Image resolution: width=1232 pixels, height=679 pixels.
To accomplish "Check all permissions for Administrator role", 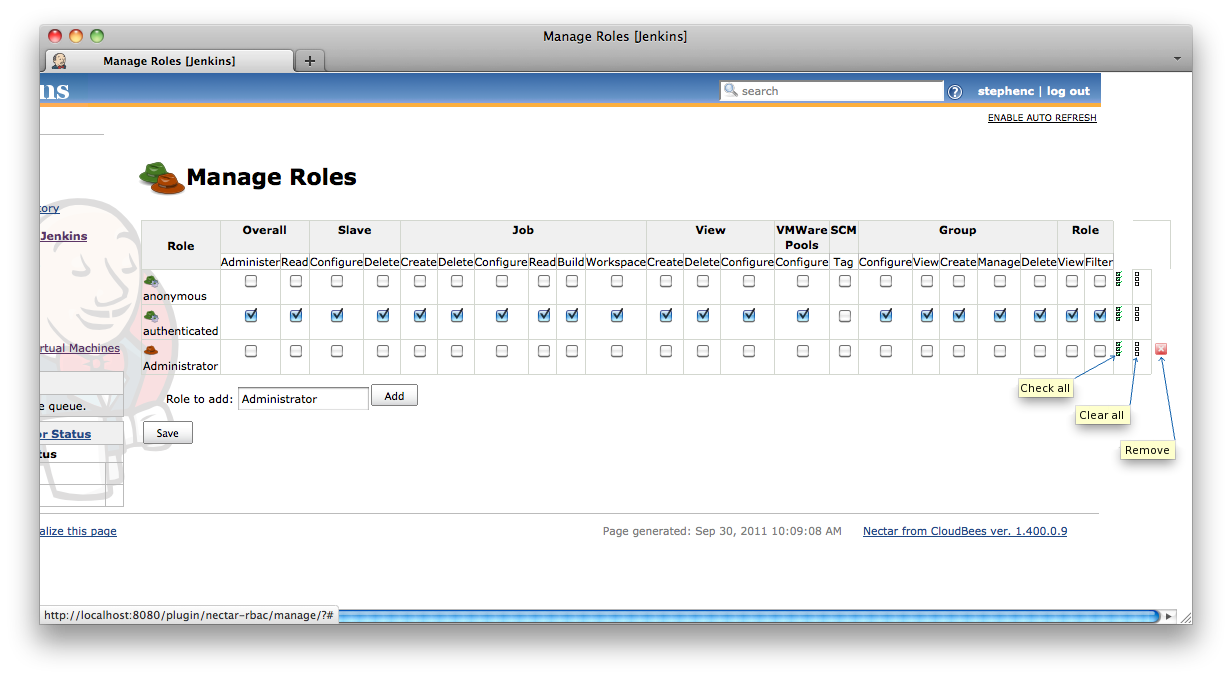I will [1118, 350].
